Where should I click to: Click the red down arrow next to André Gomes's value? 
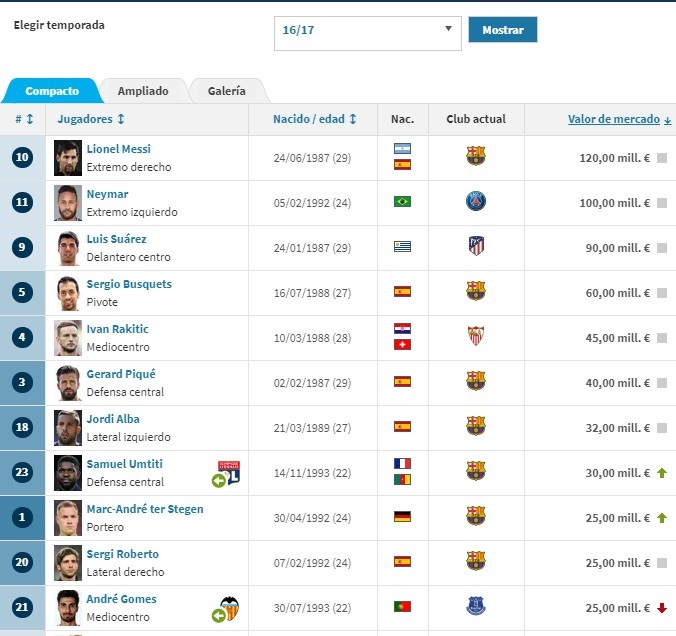(662, 608)
